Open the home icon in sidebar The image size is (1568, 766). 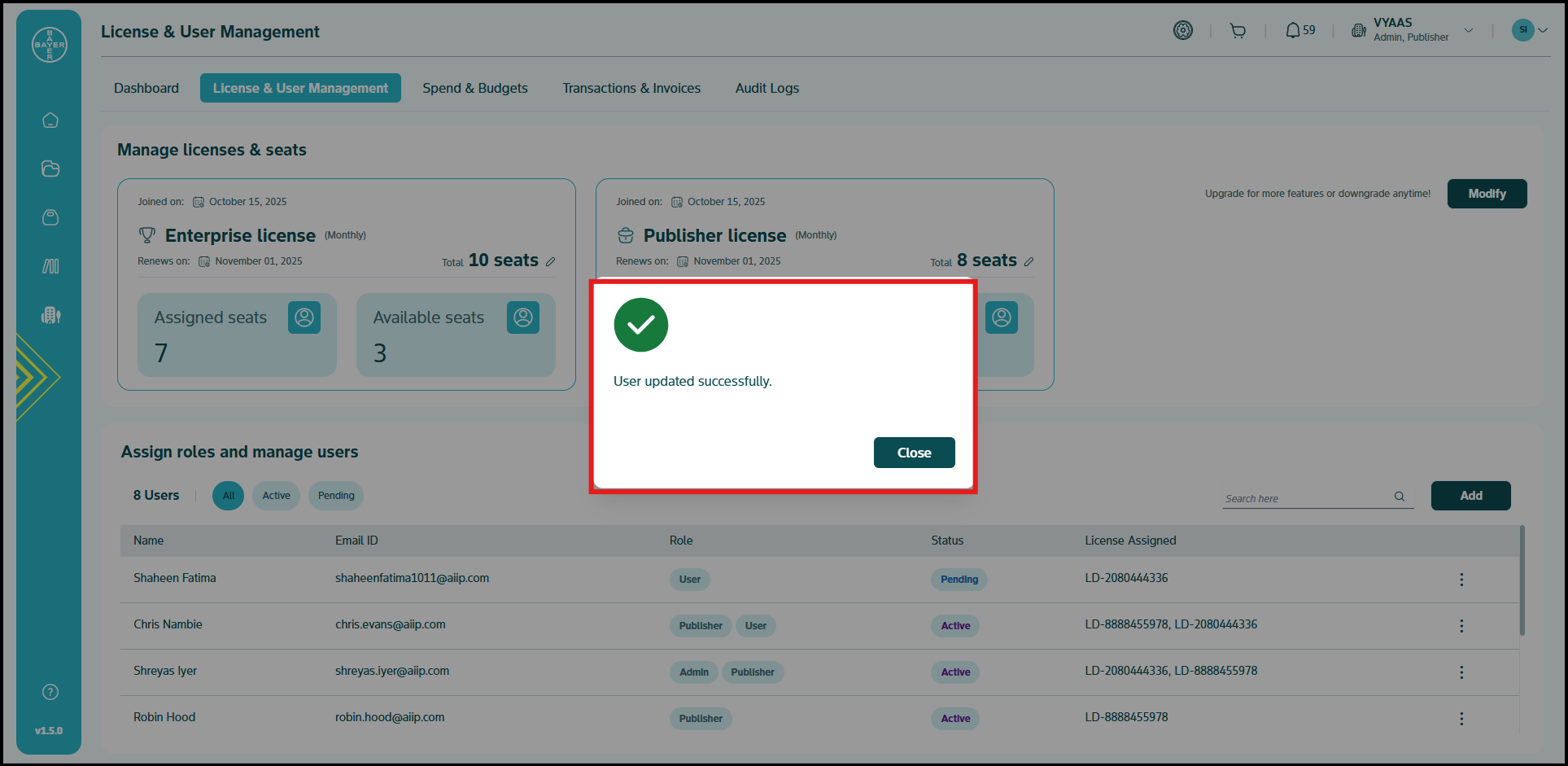click(x=50, y=120)
